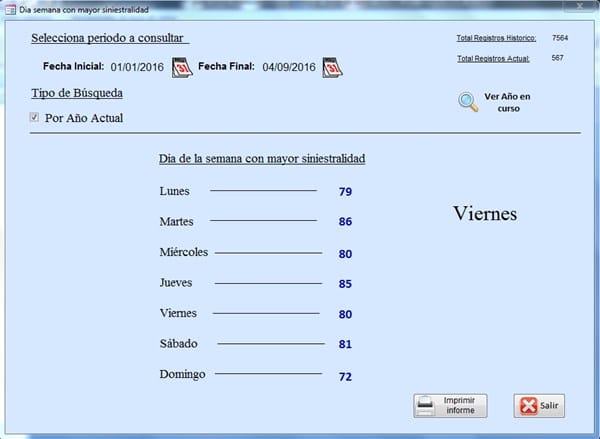Click the Domingo day label

point(183,374)
